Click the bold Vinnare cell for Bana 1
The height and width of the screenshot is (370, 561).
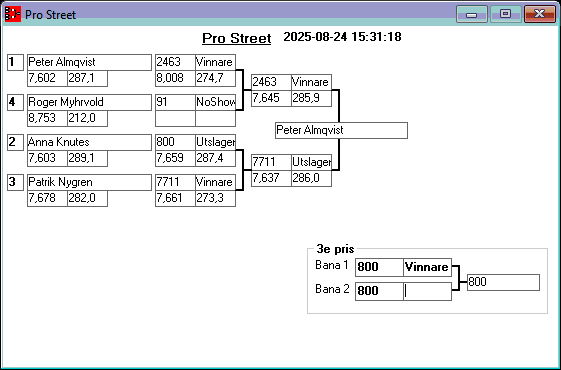tap(428, 267)
